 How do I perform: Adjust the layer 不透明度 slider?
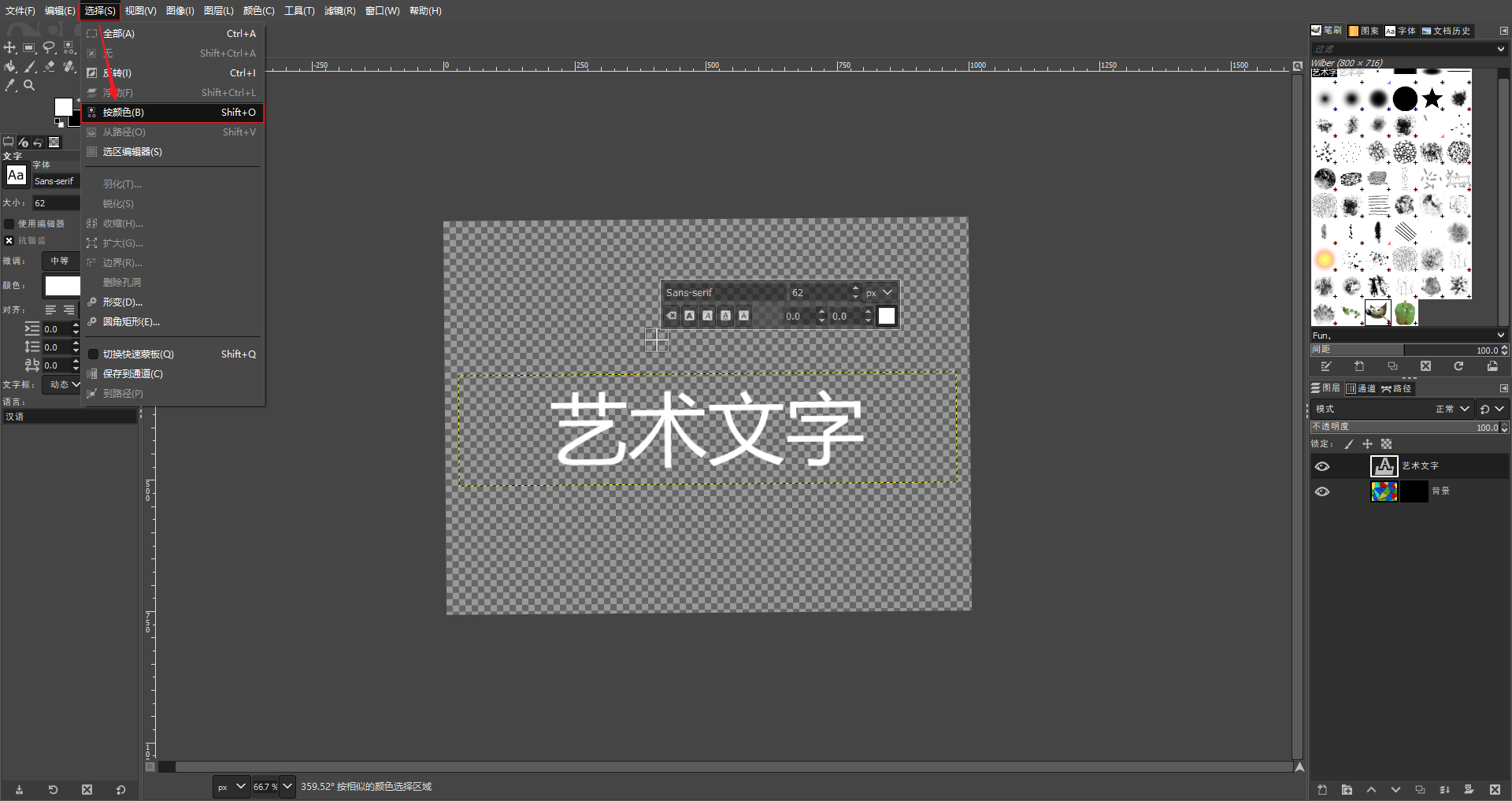coord(1409,427)
